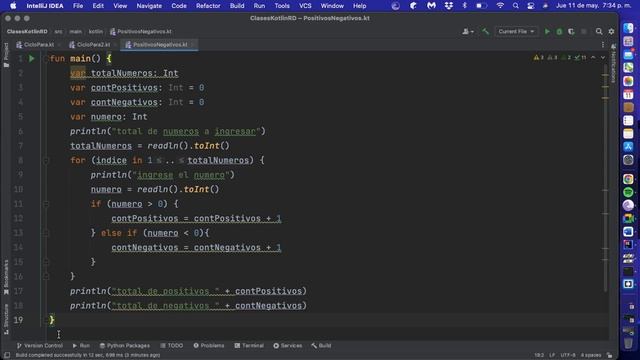Go to next highlighted problem arrow
This screenshot has width=640, height=360.
coord(602,58)
